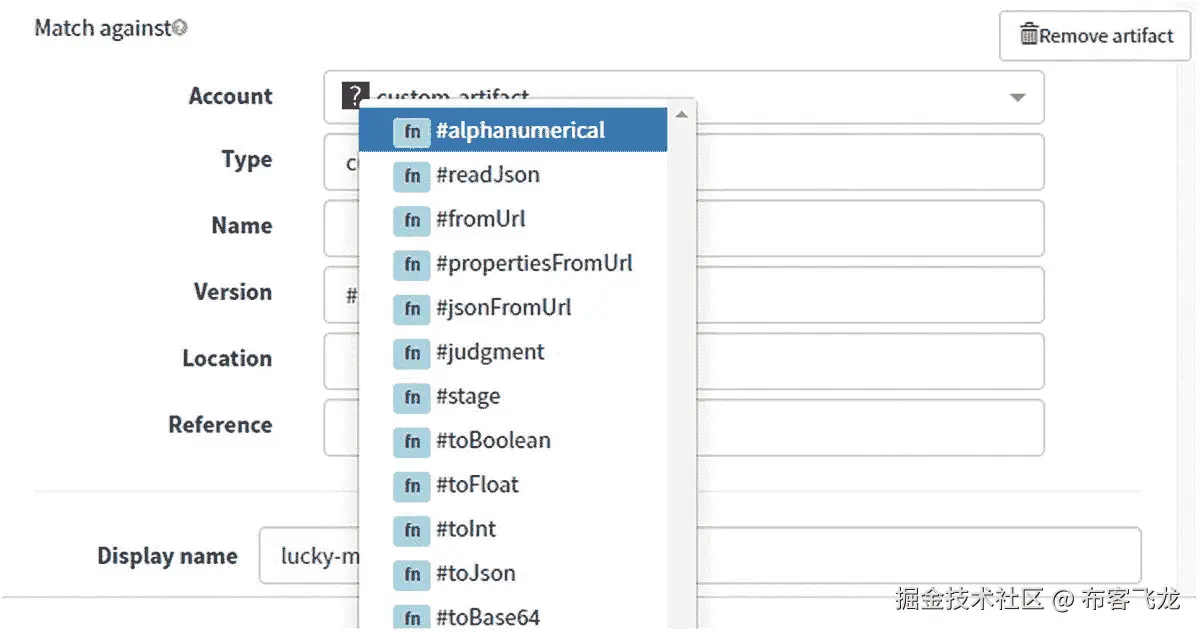1200x632 pixels.
Task: Select the #toInt suggestion
Action: [x=466, y=529]
